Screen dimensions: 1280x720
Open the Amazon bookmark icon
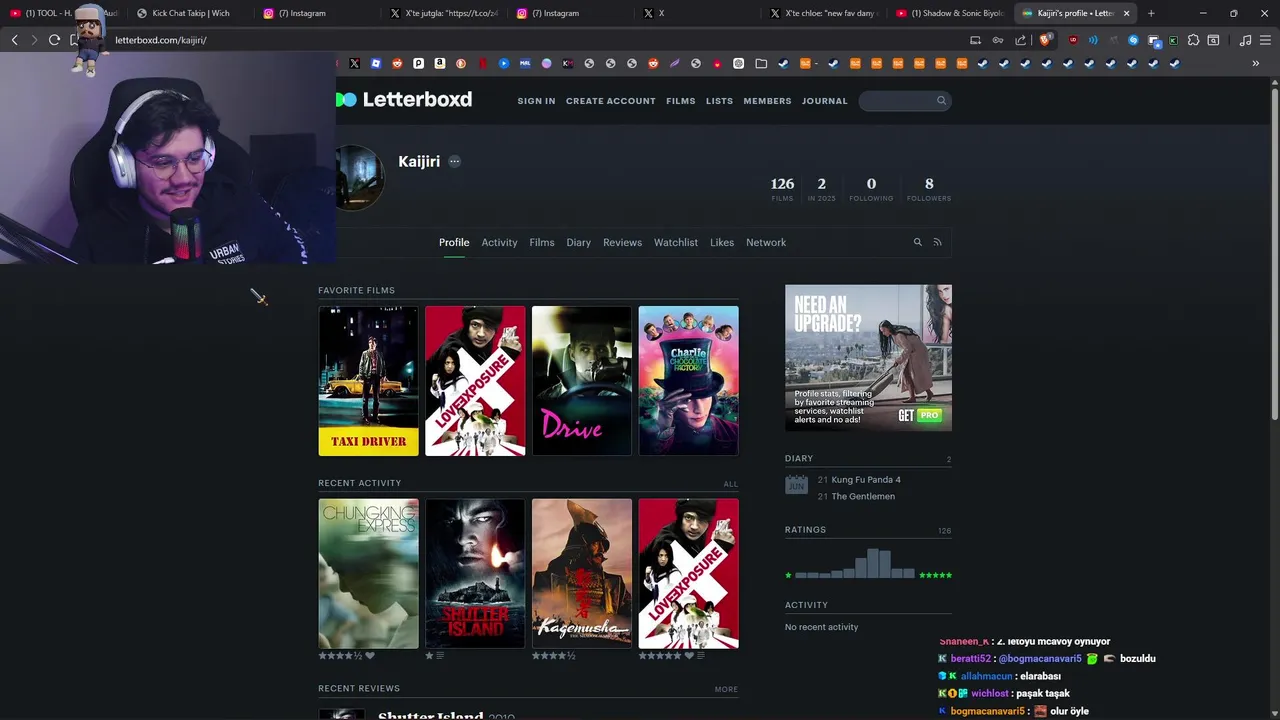click(439, 63)
